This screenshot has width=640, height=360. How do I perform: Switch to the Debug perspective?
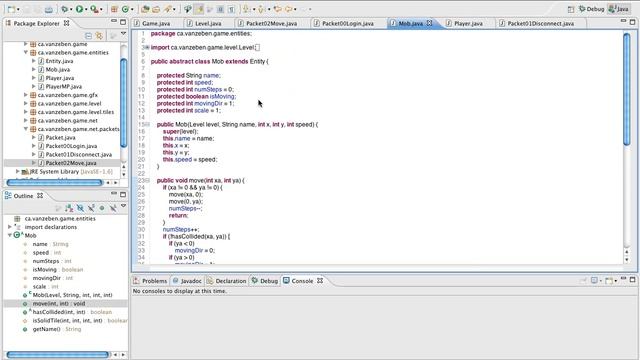[591, 9]
